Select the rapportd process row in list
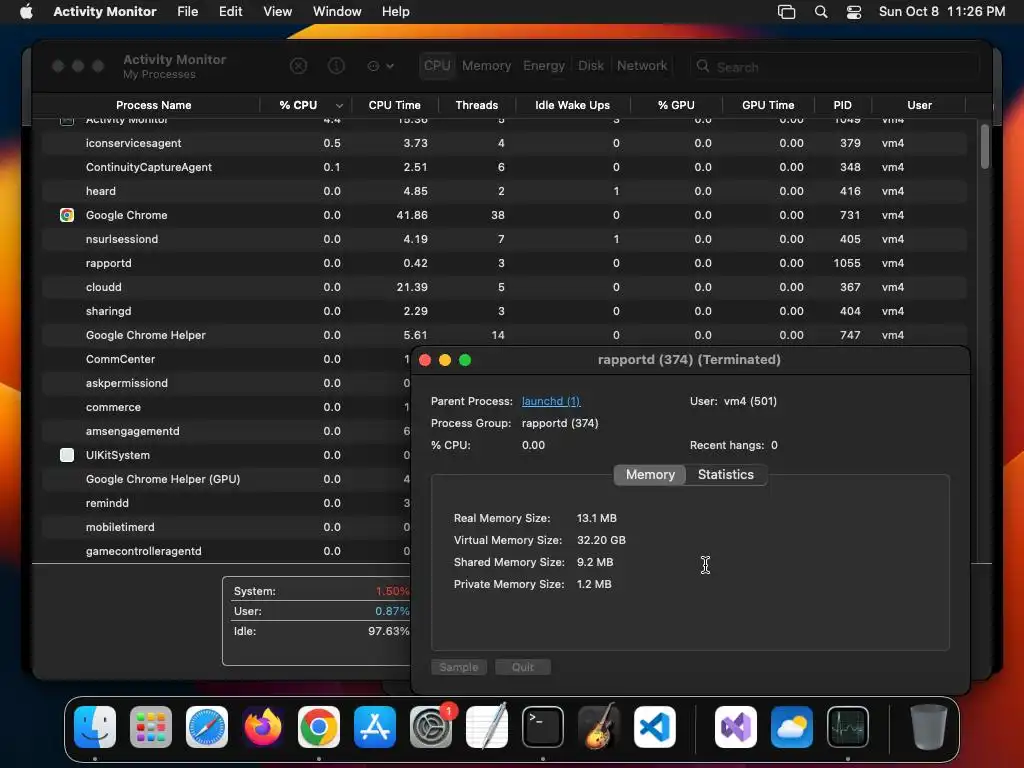Image resolution: width=1024 pixels, height=768 pixels. pyautogui.click(x=504, y=263)
